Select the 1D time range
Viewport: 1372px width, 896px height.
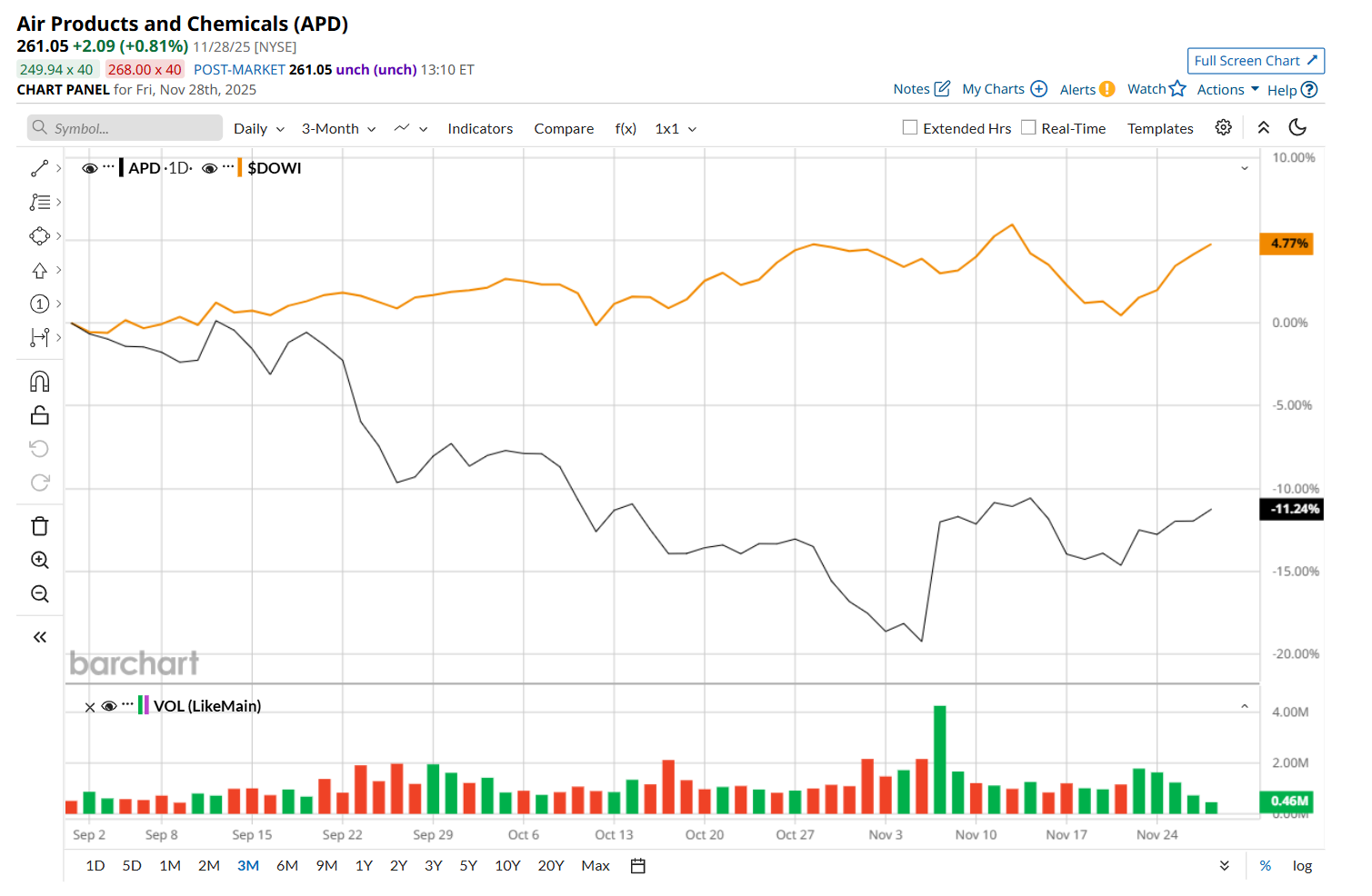click(95, 866)
